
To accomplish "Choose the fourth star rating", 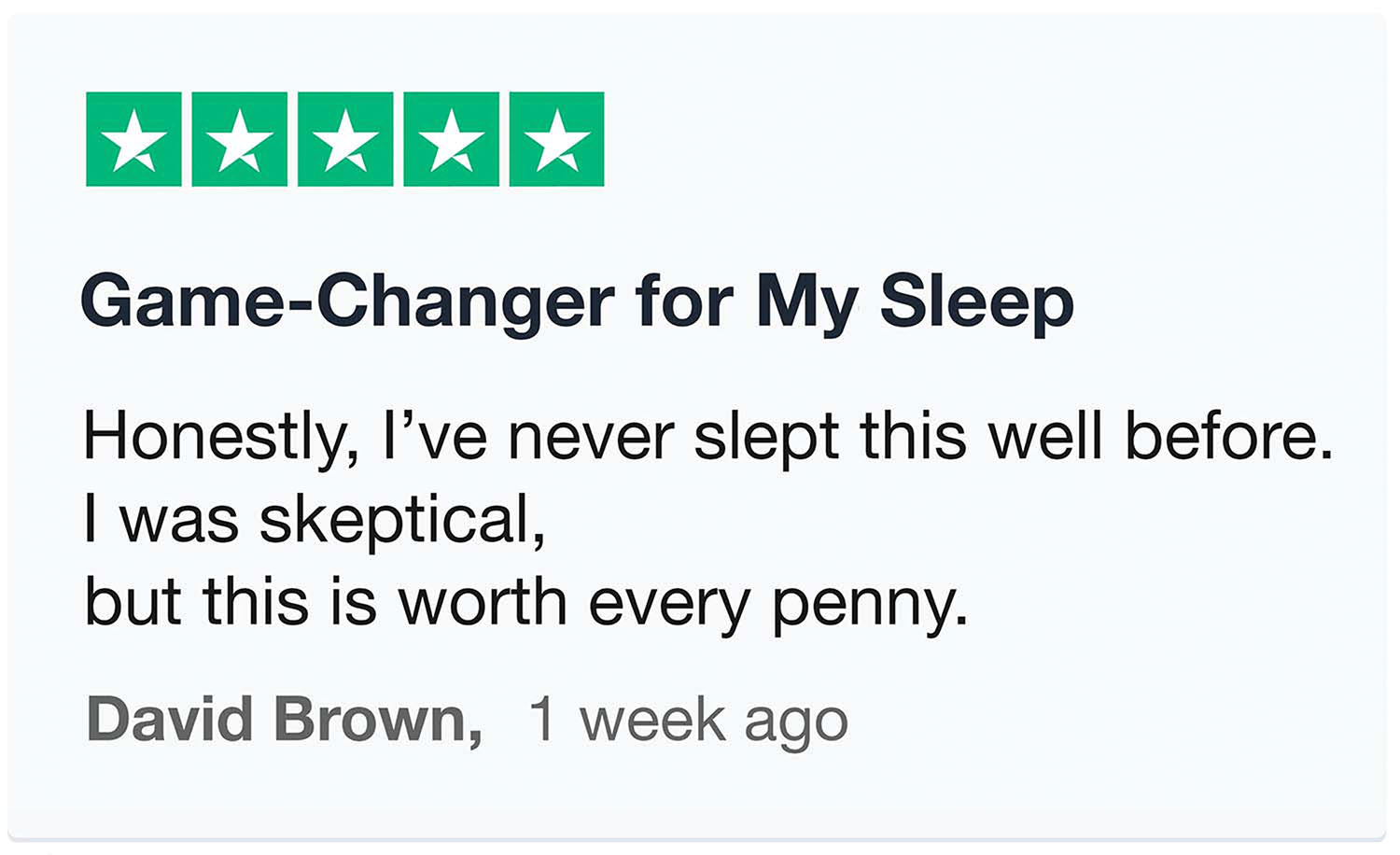I will (451, 139).
